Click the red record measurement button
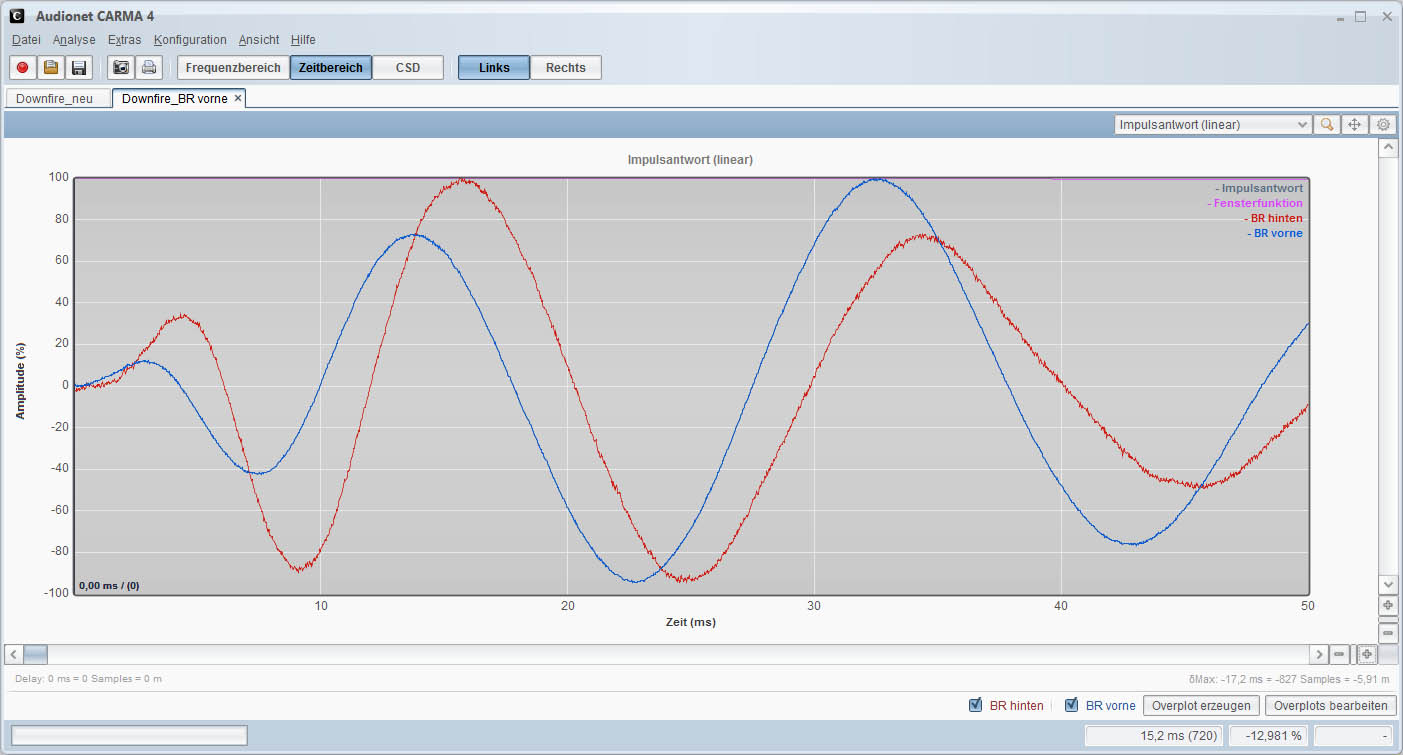Screen dimensions: 1403x755 coord(23,68)
